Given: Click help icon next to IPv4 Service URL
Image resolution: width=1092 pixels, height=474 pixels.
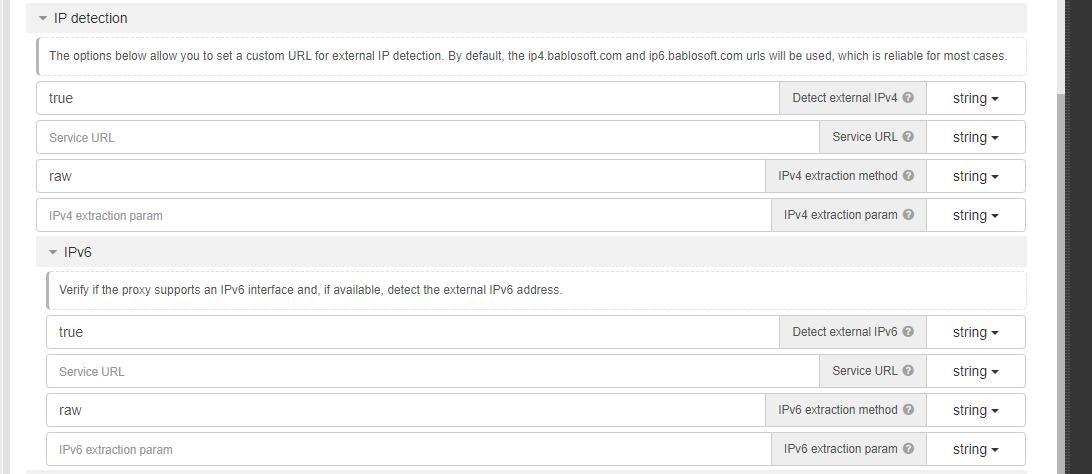Looking at the screenshot, I should [x=908, y=137].
